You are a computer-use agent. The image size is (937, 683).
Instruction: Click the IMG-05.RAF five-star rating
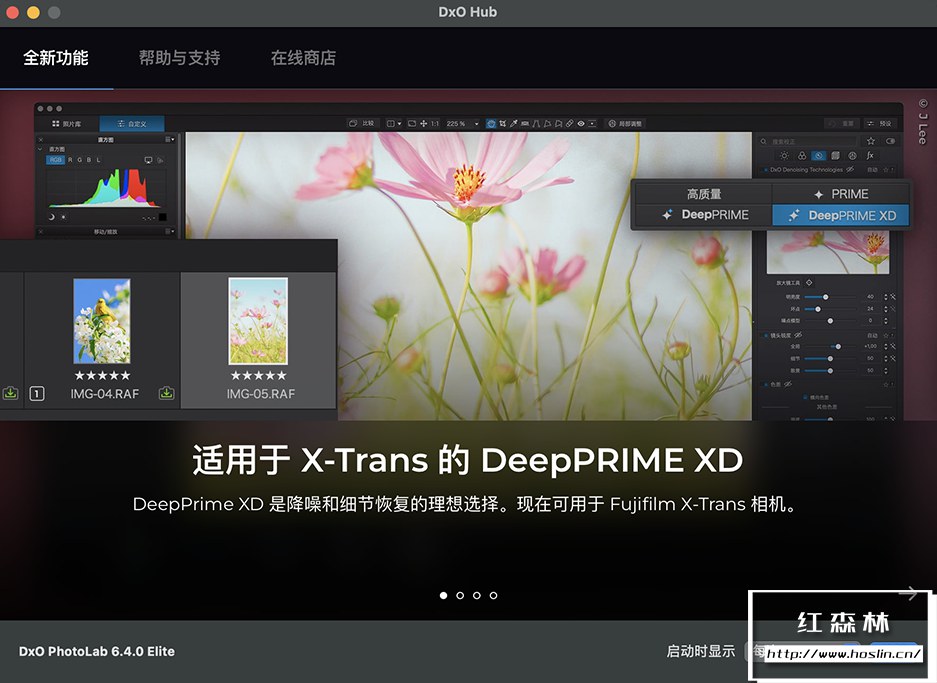258,375
